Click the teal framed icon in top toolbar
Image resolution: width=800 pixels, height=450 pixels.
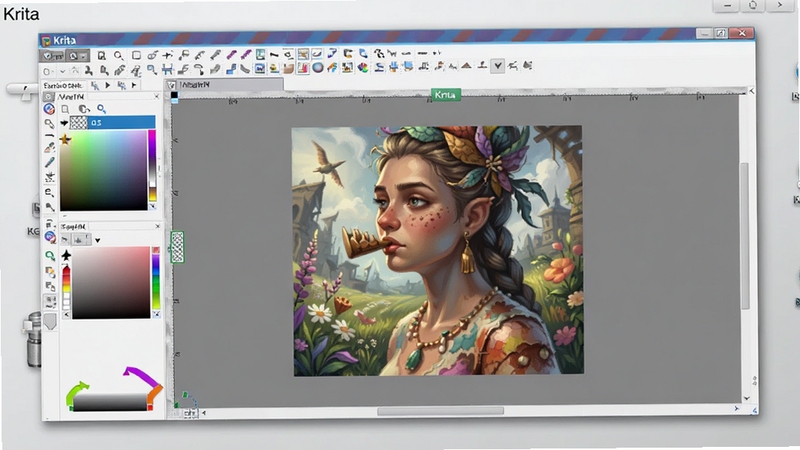[x=260, y=55]
